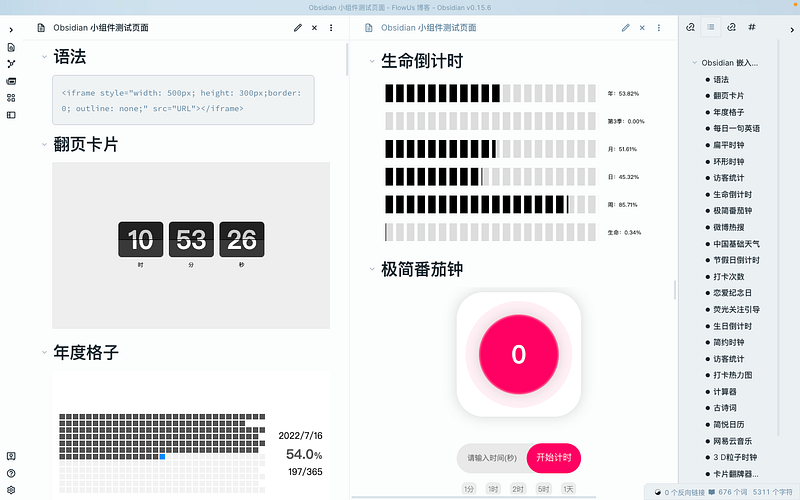The height and width of the screenshot is (500, 800).
Task: Jump to 微博热搜 in the outline
Action: pos(729,228)
